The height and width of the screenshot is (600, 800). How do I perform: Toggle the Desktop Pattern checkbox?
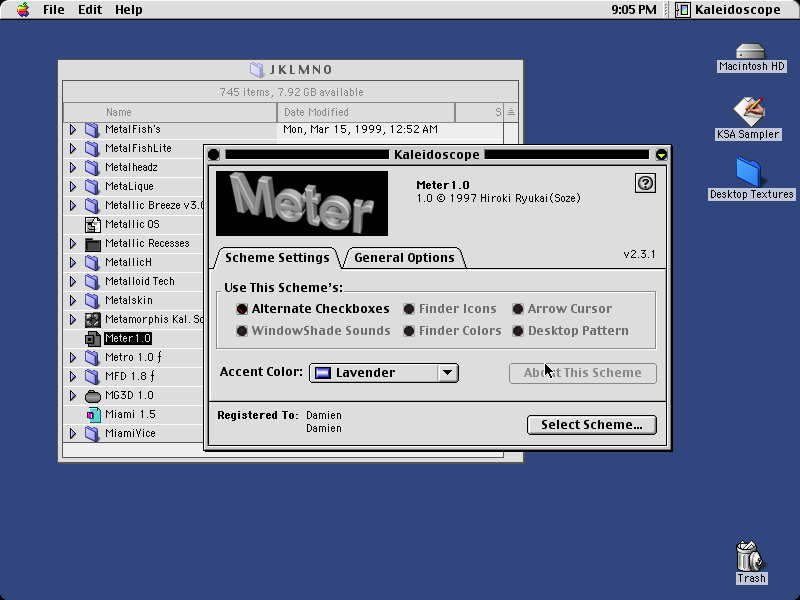click(x=518, y=331)
